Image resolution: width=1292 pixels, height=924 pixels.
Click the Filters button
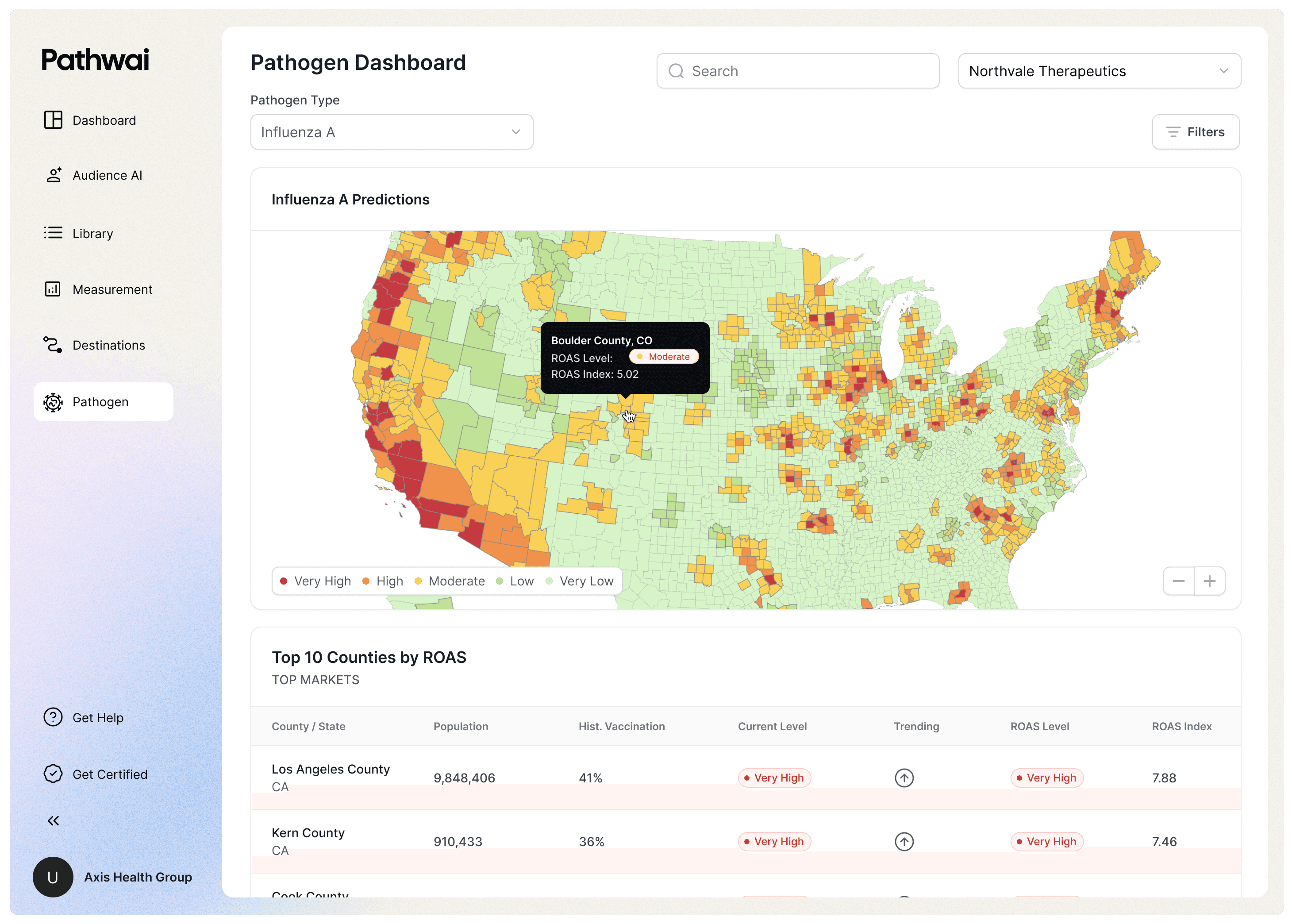[1195, 131]
